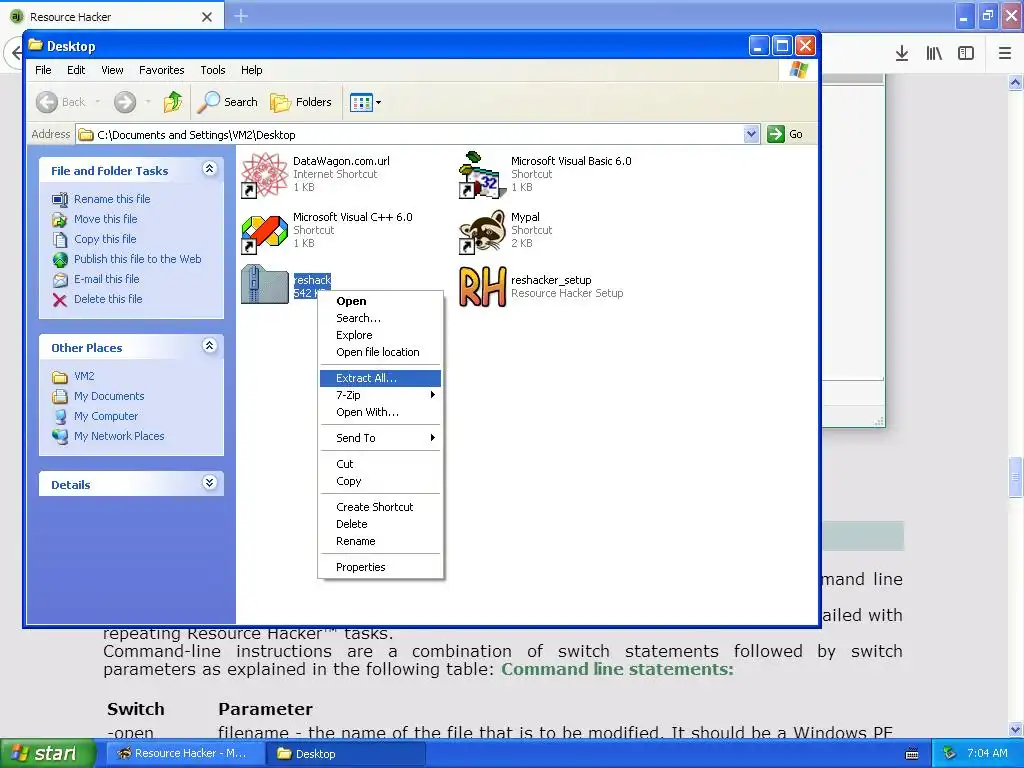Image resolution: width=1024 pixels, height=768 pixels.
Task: Click Copy this file task
Action: (104, 239)
